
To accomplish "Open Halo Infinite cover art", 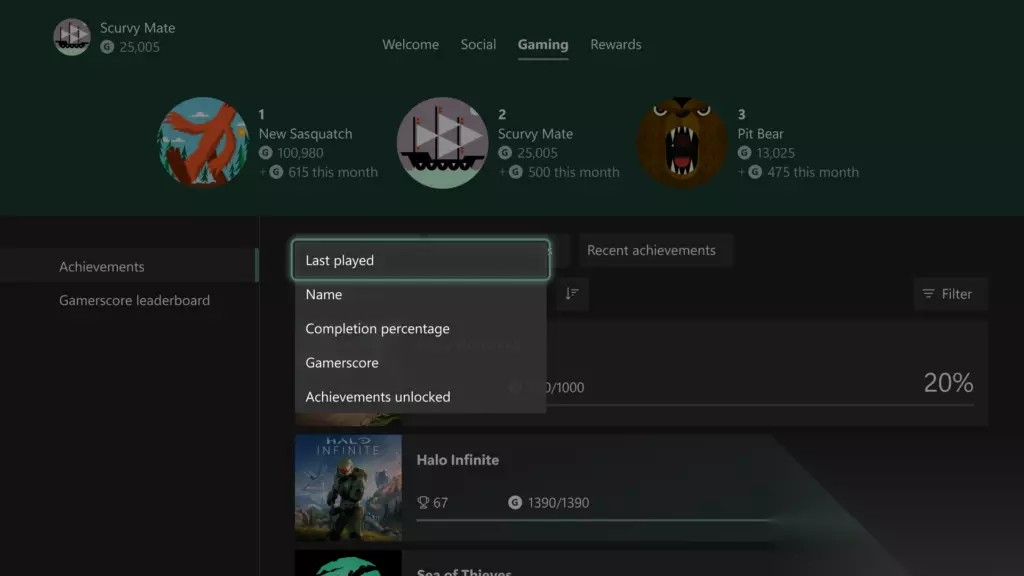I will click(x=348, y=488).
